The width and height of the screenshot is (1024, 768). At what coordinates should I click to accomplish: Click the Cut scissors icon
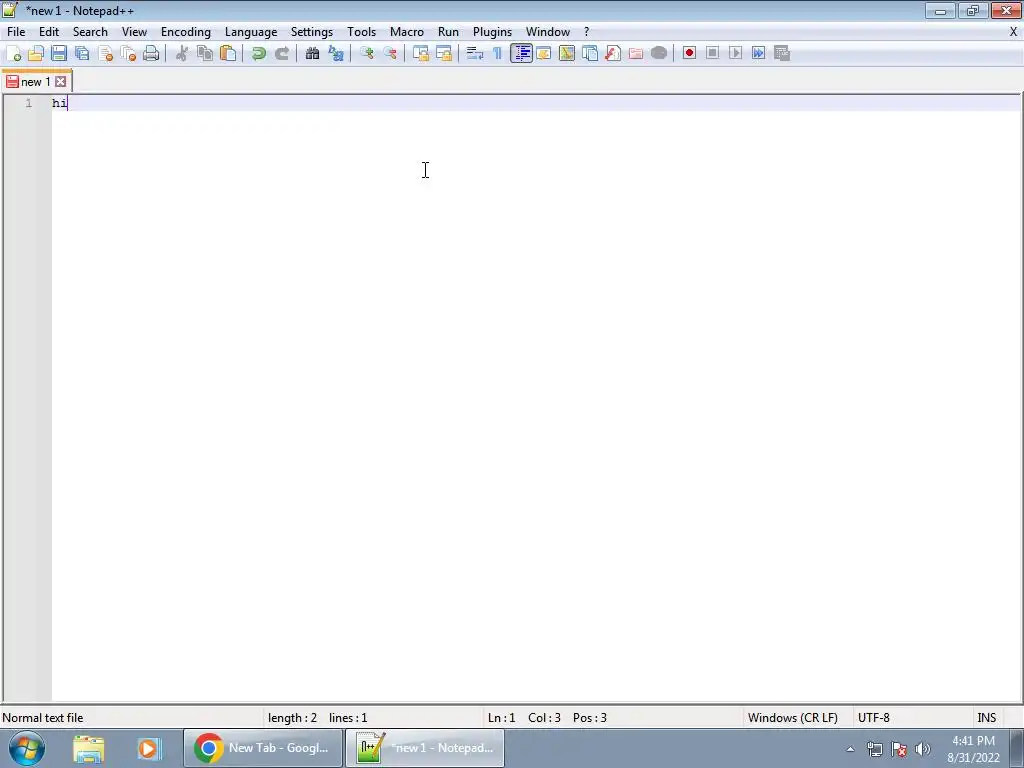(182, 54)
